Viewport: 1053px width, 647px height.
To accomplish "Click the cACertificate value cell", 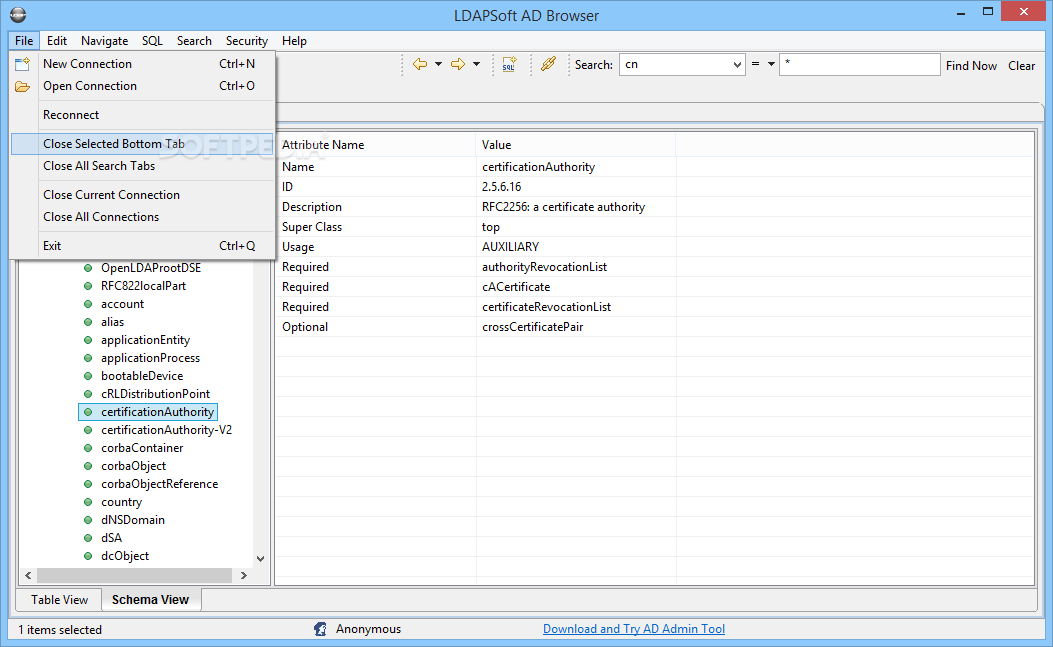I will [x=516, y=287].
